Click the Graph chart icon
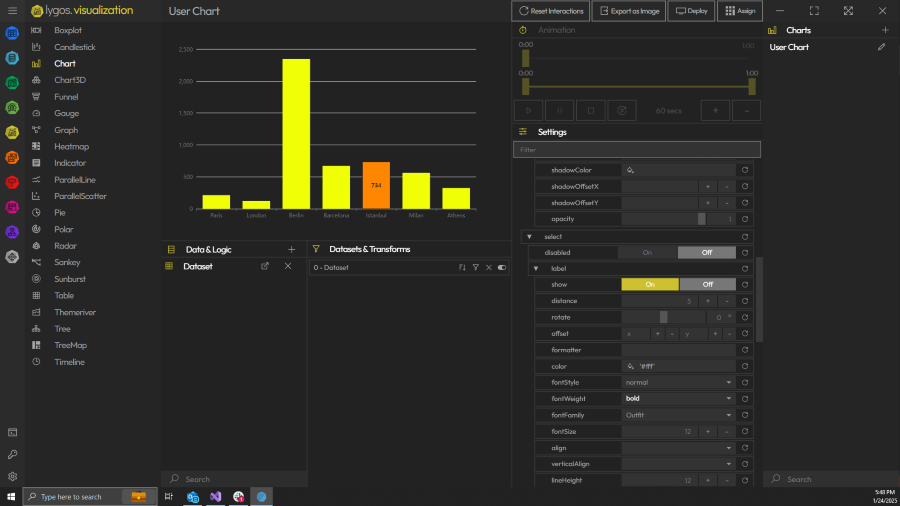Screen dimensions: 900x506 [36, 130]
